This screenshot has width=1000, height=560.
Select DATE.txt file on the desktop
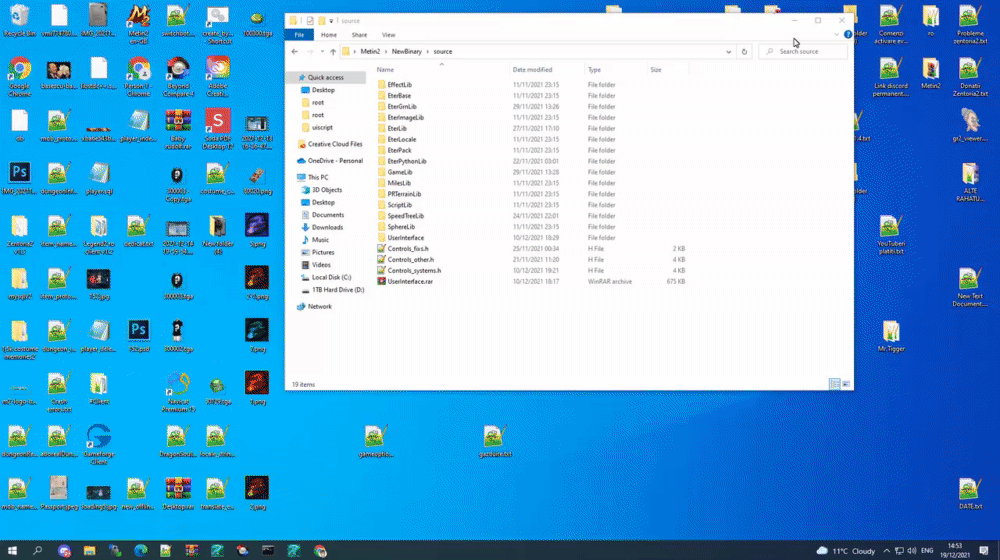click(970, 494)
